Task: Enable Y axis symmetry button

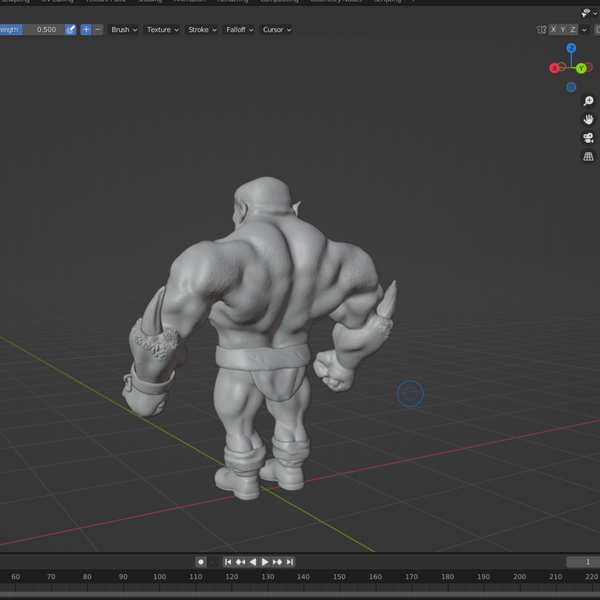Action: point(563,30)
